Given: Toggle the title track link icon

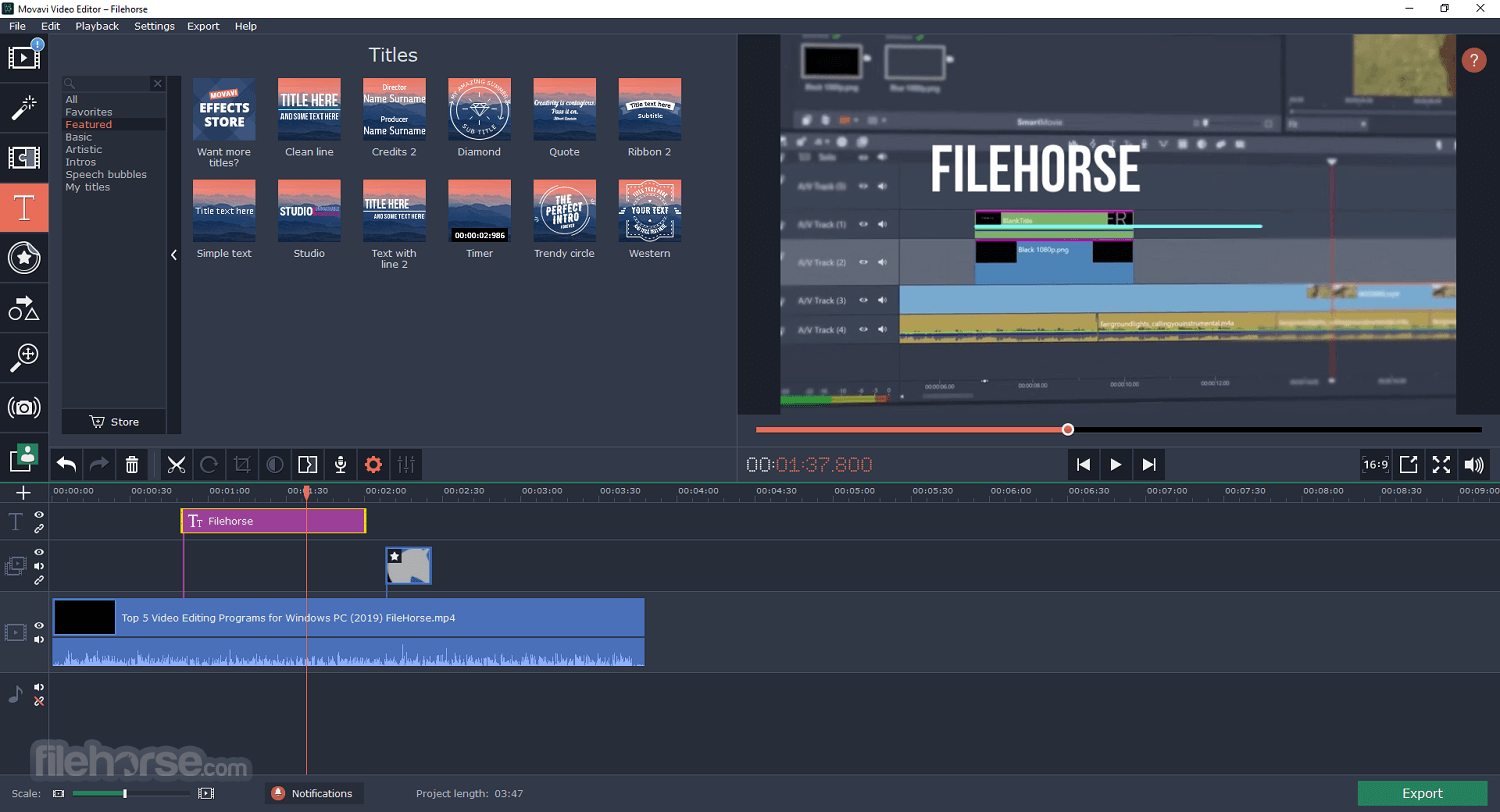Looking at the screenshot, I should [39, 528].
